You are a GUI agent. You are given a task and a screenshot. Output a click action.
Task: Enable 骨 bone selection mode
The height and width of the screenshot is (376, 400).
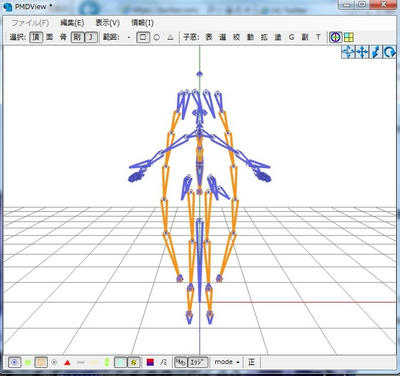coord(63,37)
